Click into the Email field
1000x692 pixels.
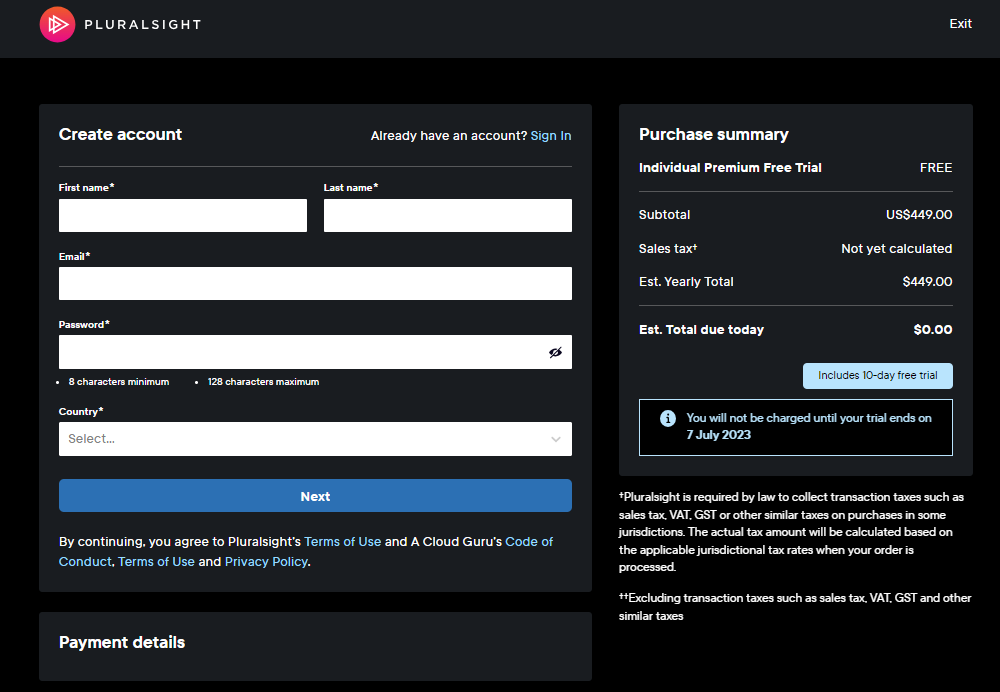(x=315, y=283)
